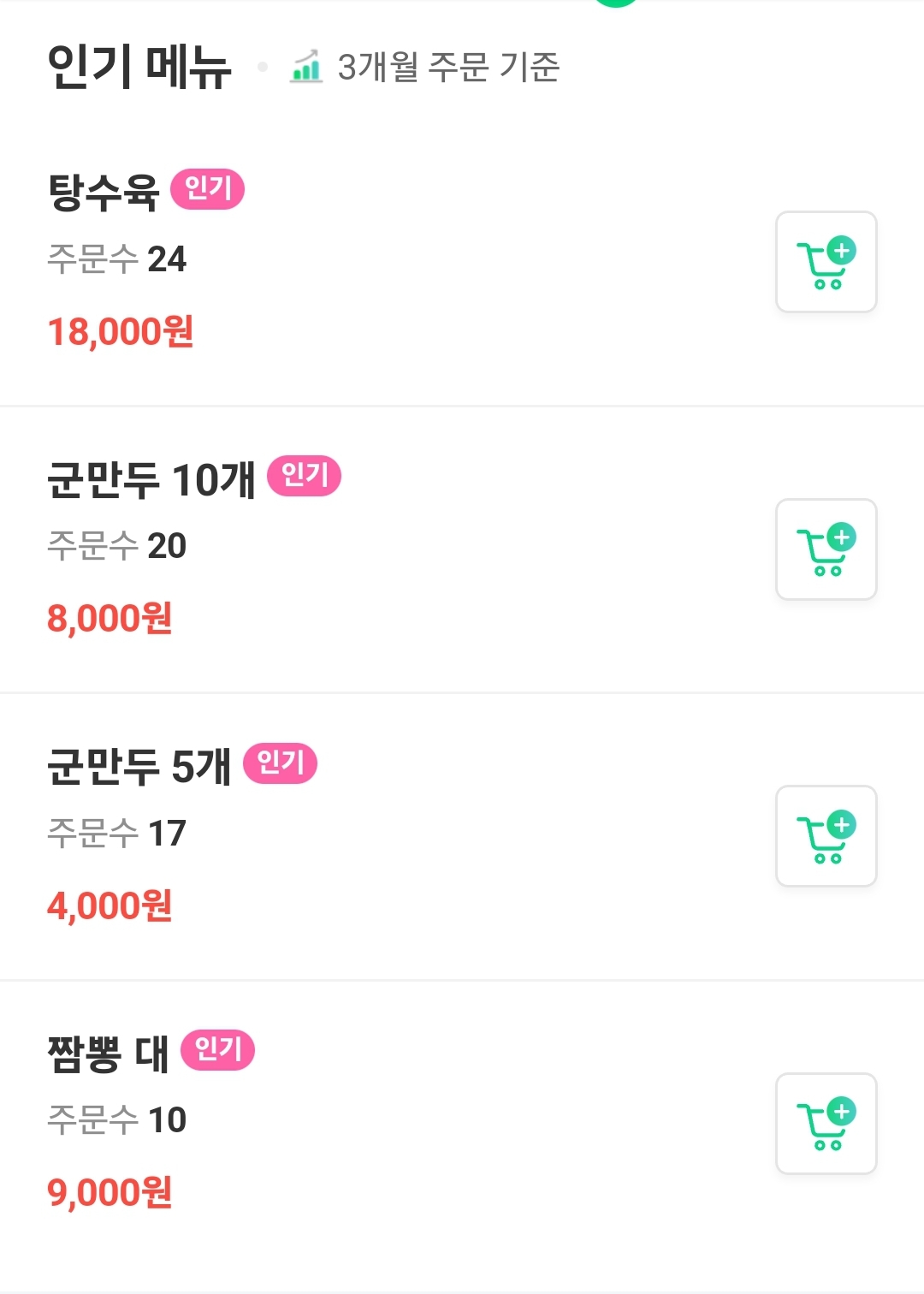This screenshot has height=1294, width=924.
Task: Tap the 인기 badge beside 군만두 5개
Action: (x=281, y=763)
